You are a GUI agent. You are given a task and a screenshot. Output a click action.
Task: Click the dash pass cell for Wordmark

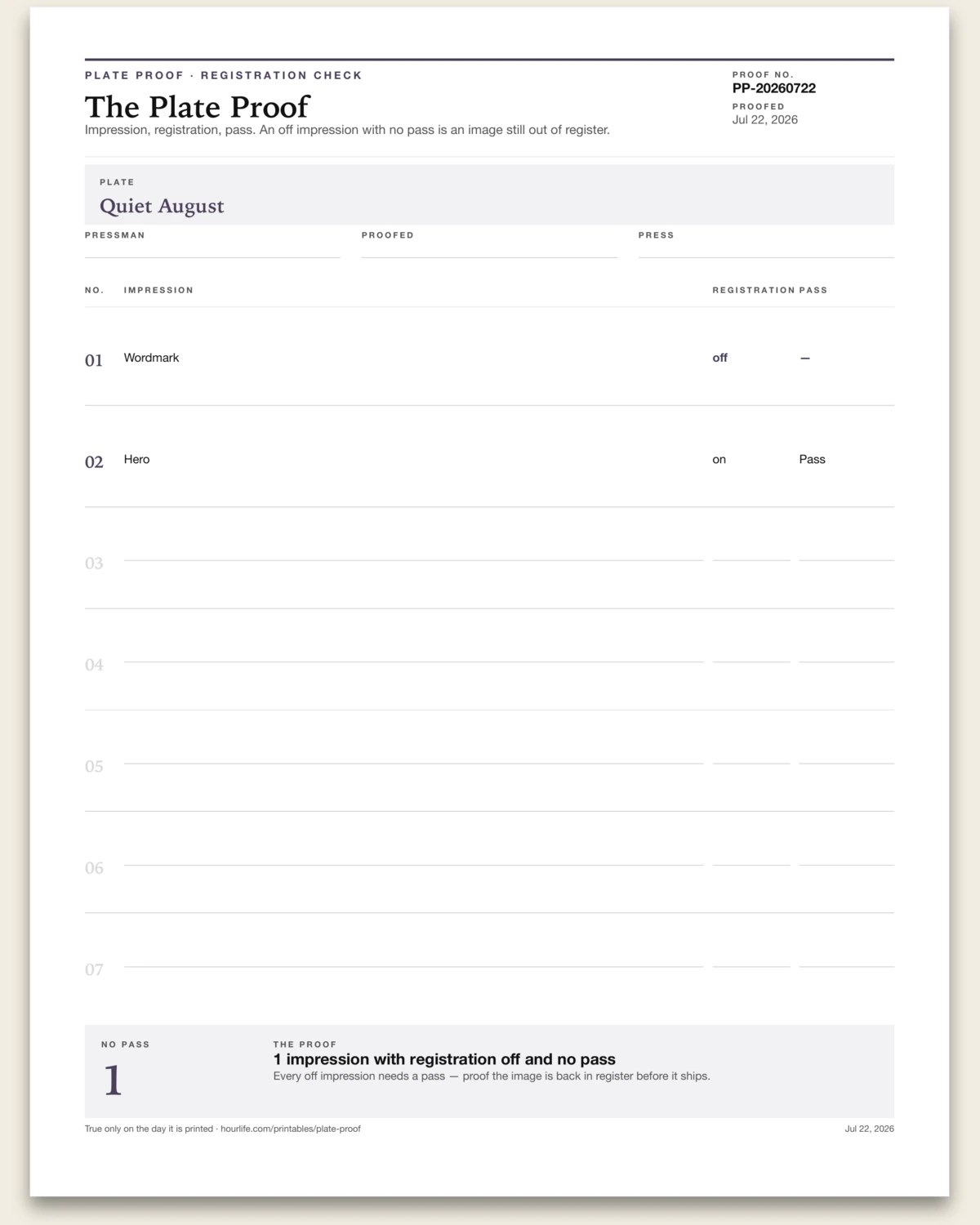coord(805,358)
